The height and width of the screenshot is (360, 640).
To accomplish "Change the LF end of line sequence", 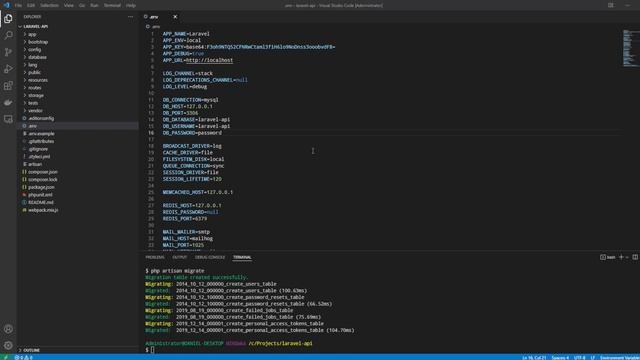I will point(593,358).
